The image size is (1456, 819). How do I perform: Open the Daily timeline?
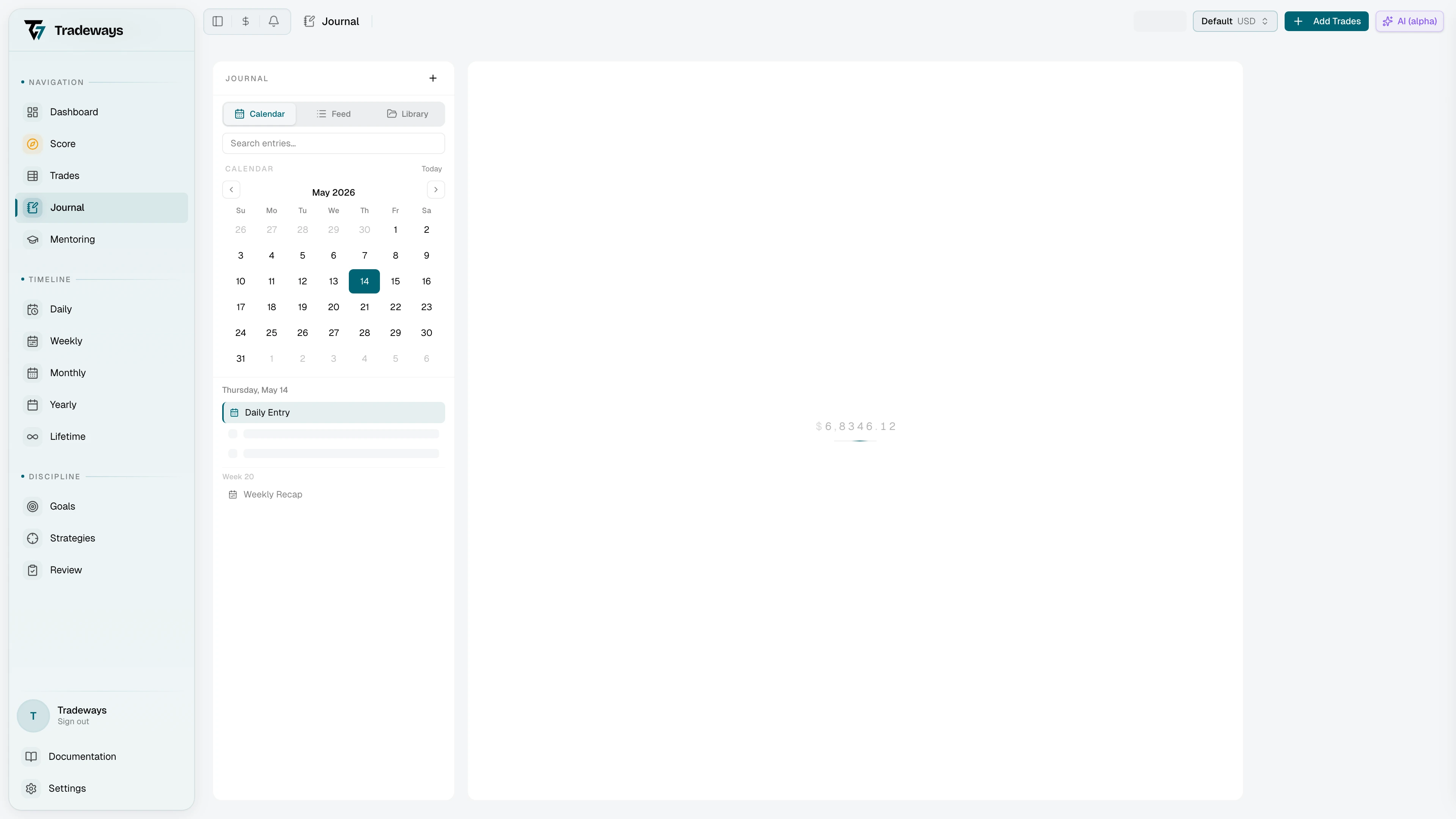click(102, 309)
